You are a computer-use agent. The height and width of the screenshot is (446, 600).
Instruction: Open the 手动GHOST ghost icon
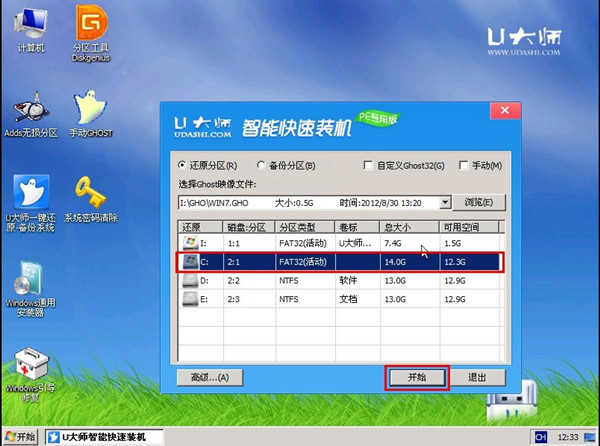pos(91,110)
